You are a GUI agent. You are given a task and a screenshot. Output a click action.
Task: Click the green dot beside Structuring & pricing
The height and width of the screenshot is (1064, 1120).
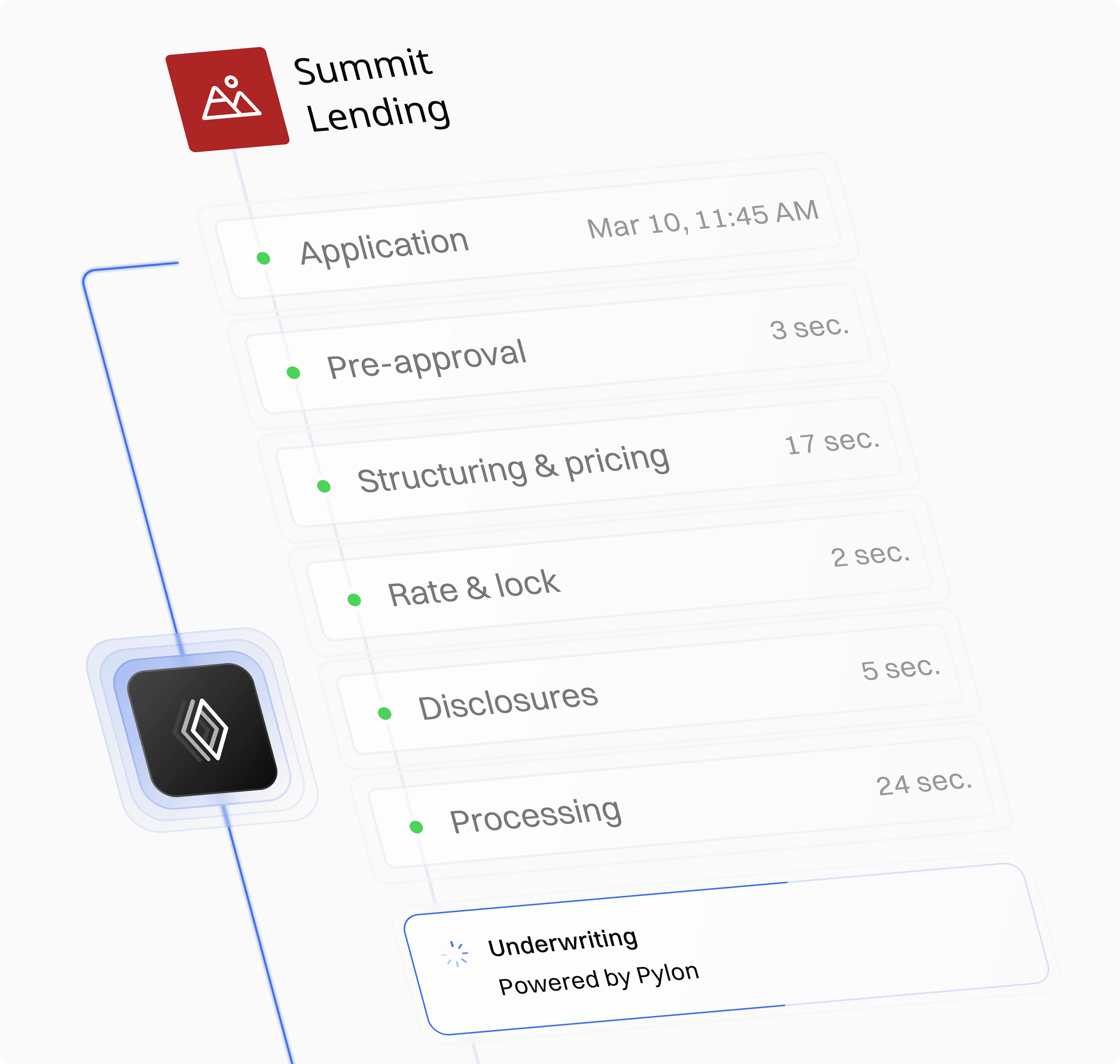pyautogui.click(x=324, y=486)
